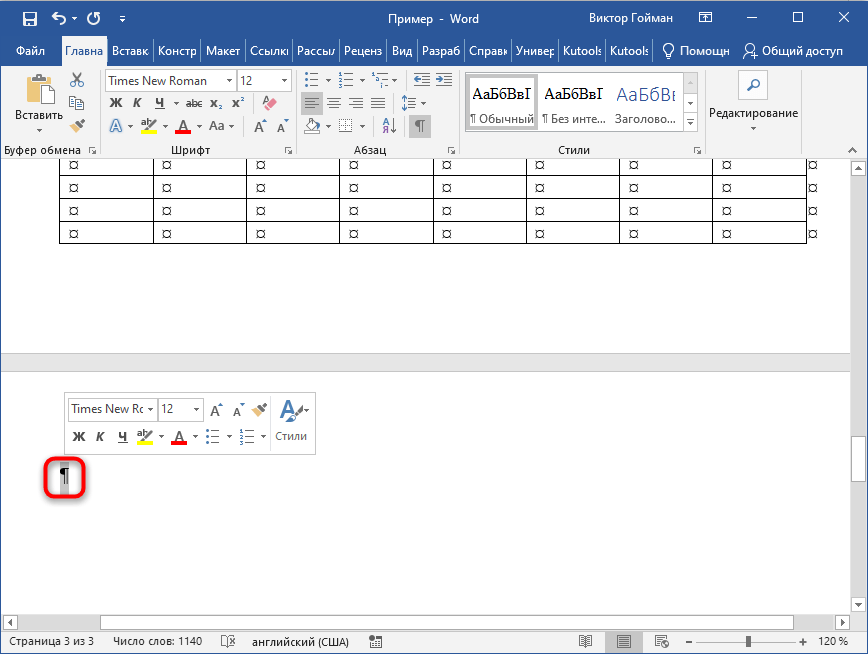Open the Справка tab
The height and width of the screenshot is (654, 868).
point(488,51)
